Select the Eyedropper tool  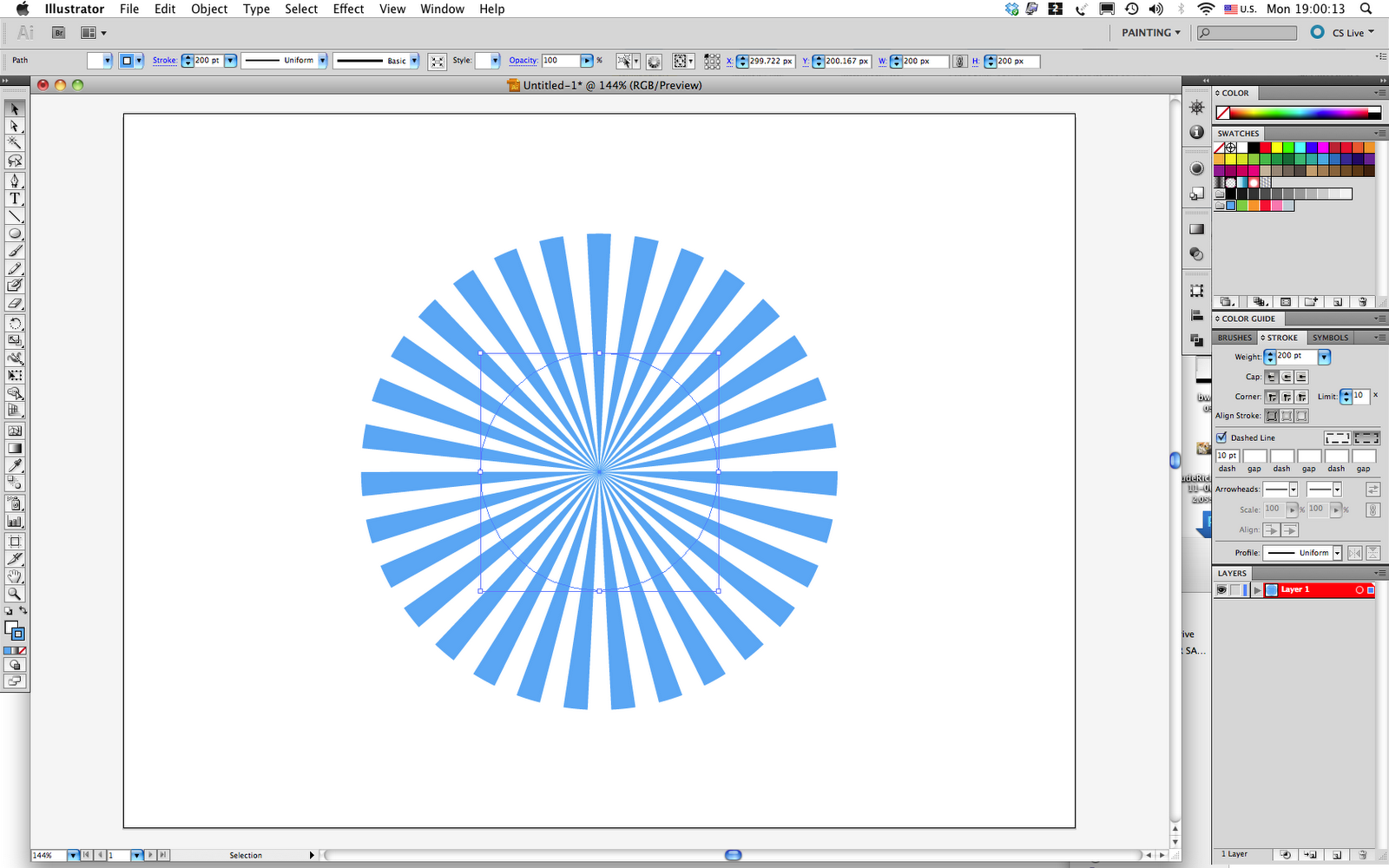[15, 466]
